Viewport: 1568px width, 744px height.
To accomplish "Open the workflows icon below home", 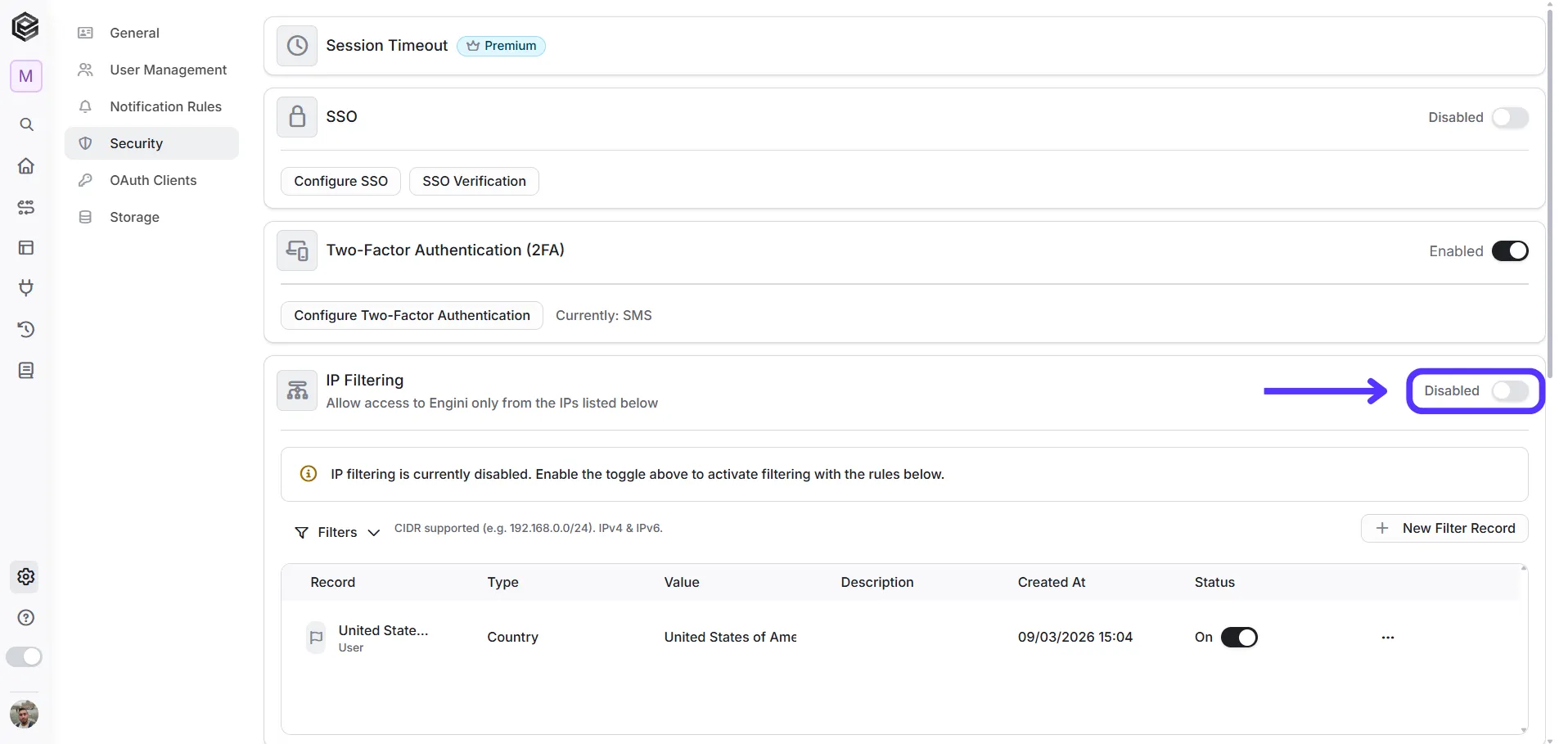I will tap(26, 207).
